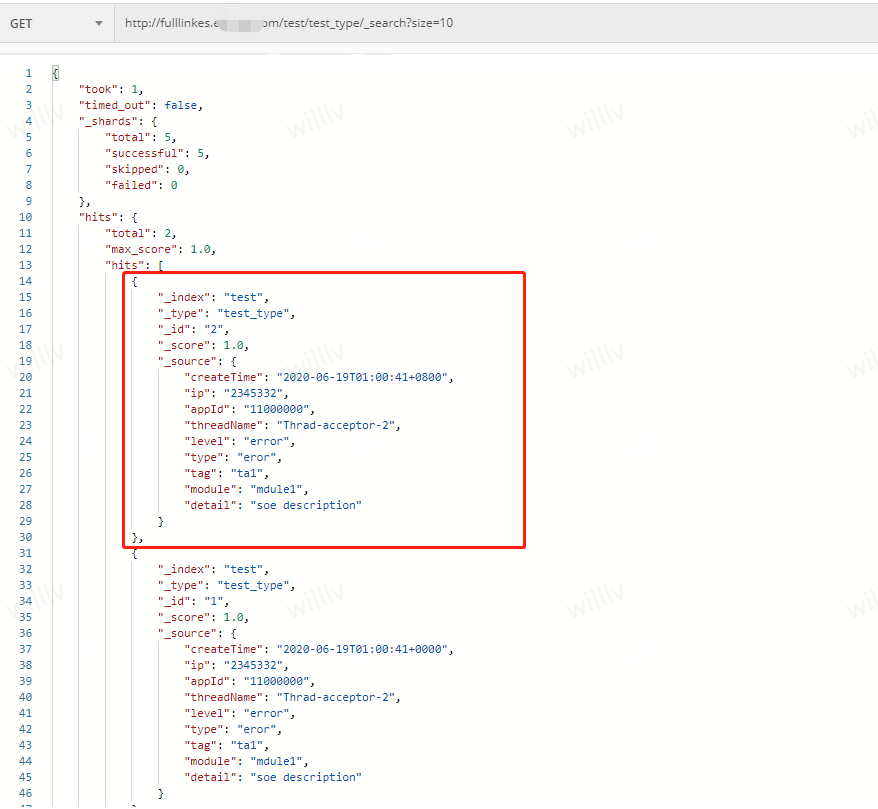The image size is (878, 809).
Task: Click "module": "mdule1" on line 27
Action: pyautogui.click(x=246, y=489)
